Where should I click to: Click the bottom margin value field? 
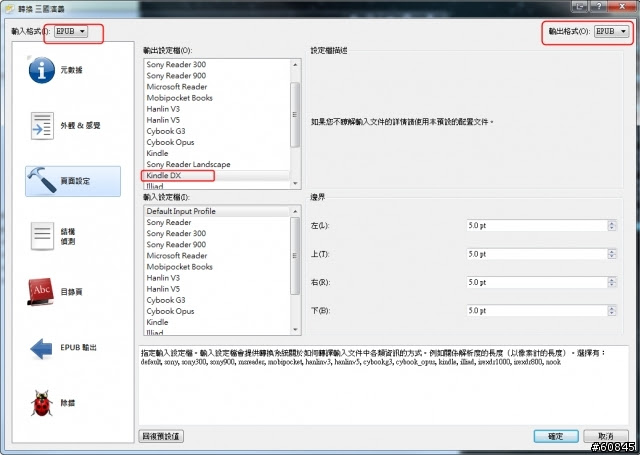click(537, 311)
